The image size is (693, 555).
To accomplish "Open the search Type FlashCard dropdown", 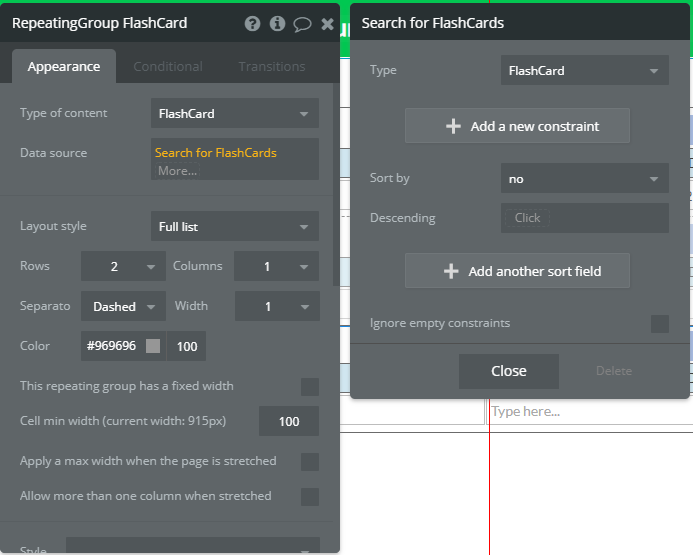I will [584, 70].
